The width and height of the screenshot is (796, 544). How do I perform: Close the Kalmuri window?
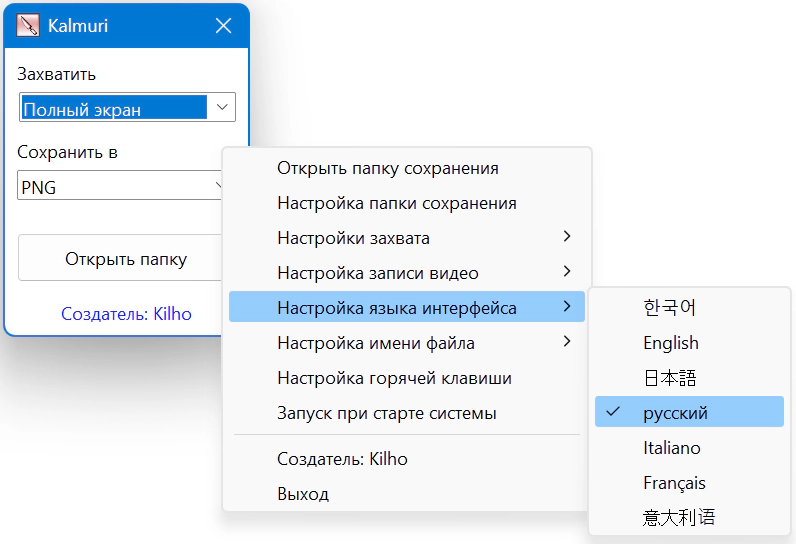223,26
